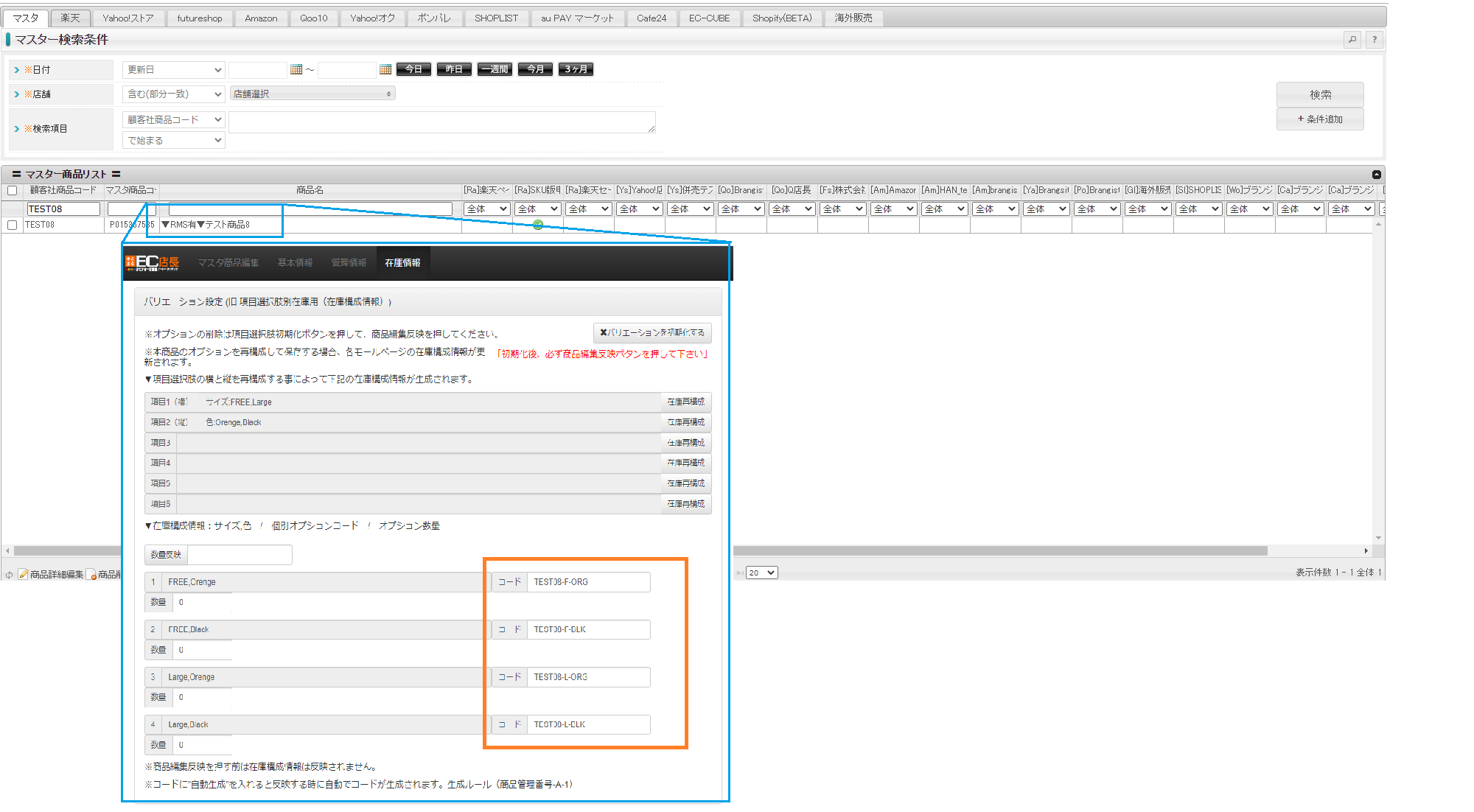
Task: Click the magnifier icon in search header
Action: pyautogui.click(x=1352, y=40)
